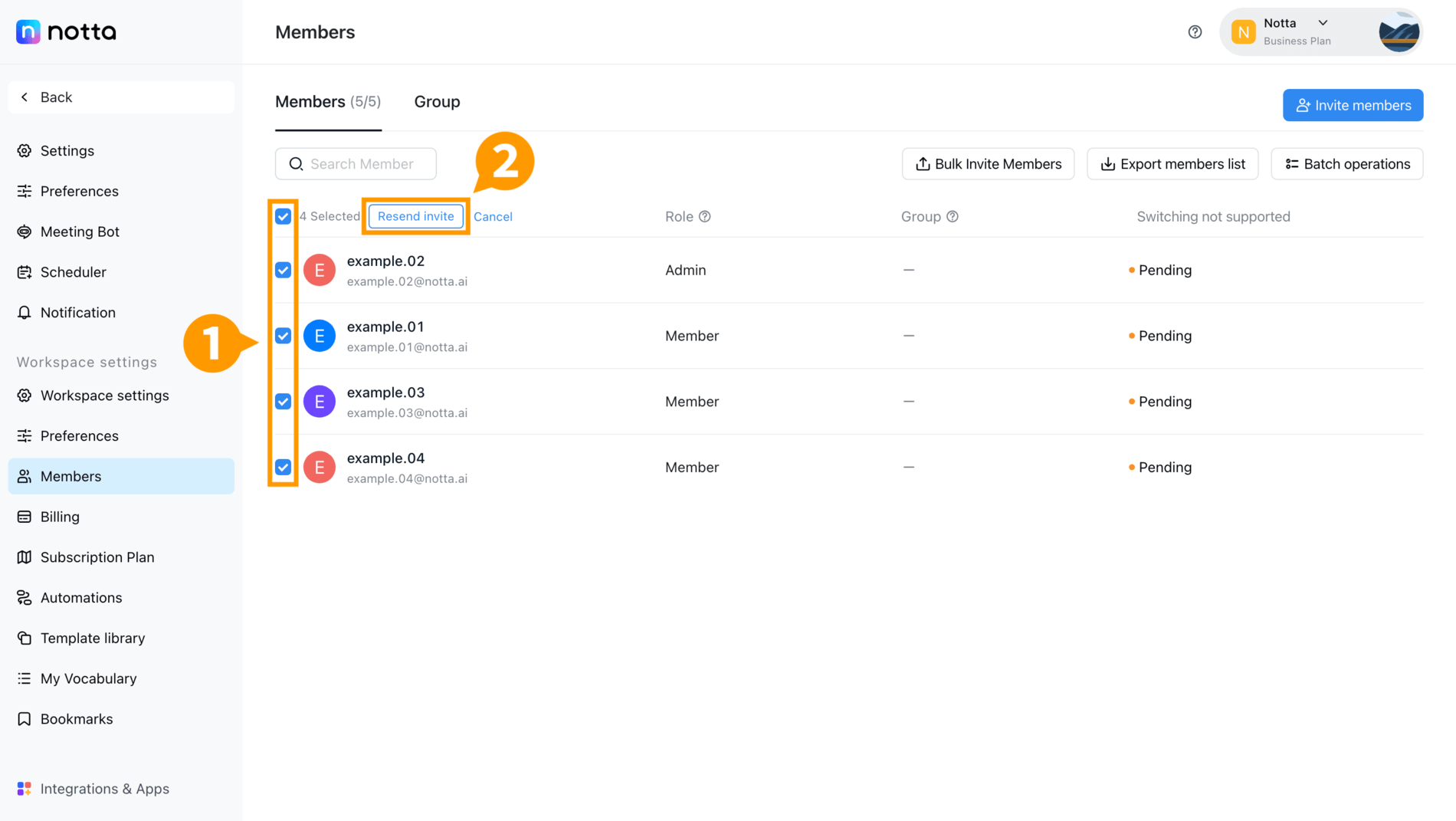Open Batch operations menu
The image size is (1456, 821).
pos(1346,164)
